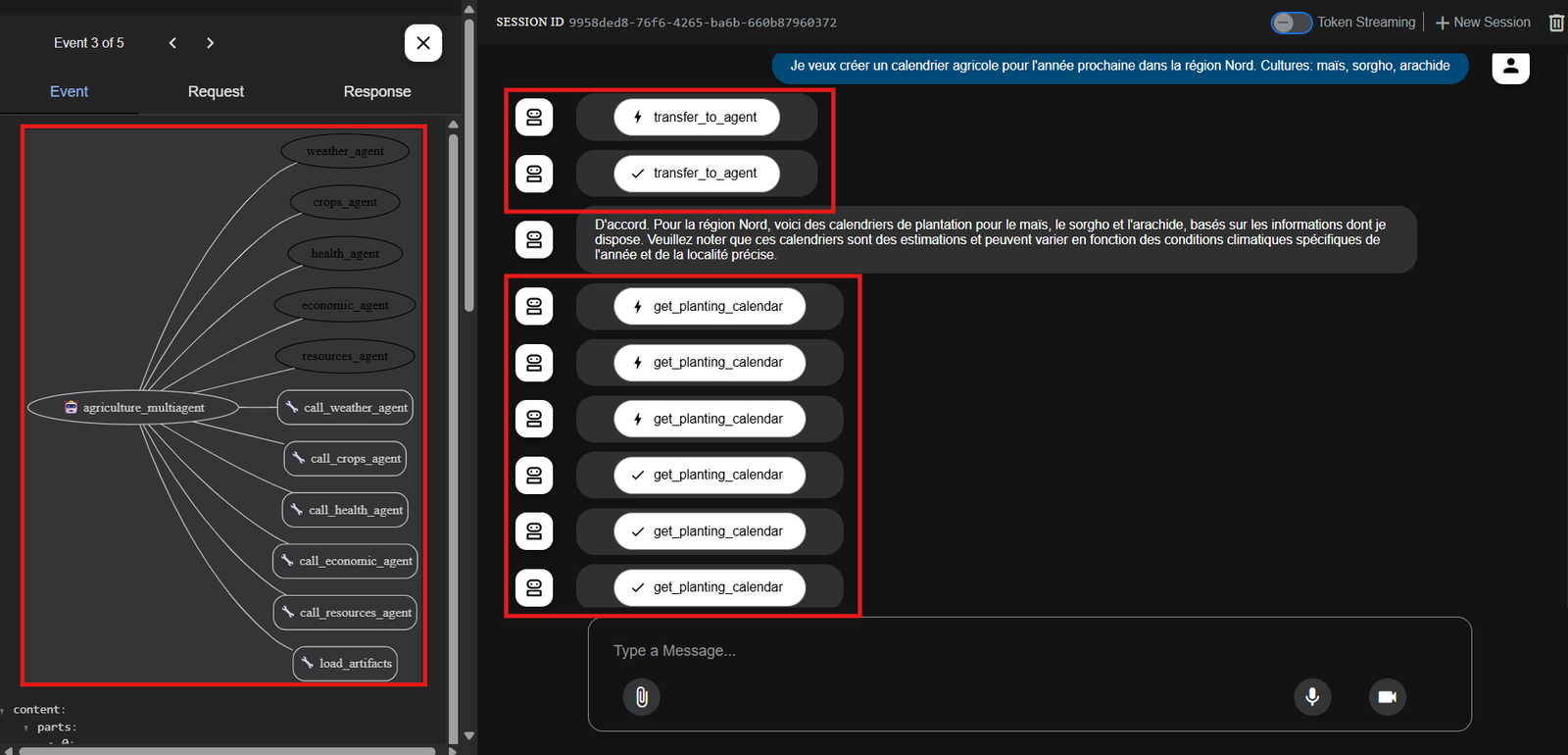
Task: Go to the previous event arrow
Action: [x=172, y=43]
